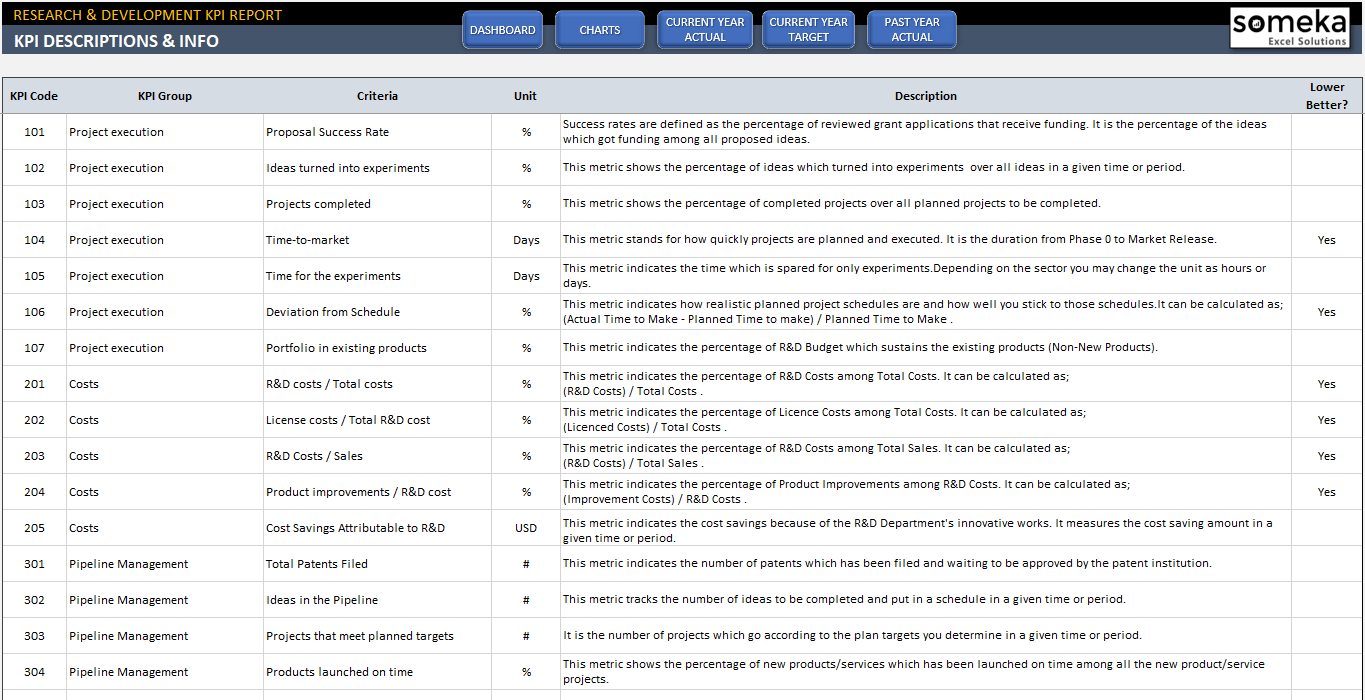View the Current Year Target report
Image resolution: width=1365 pixels, height=700 pixels.
pos(807,29)
